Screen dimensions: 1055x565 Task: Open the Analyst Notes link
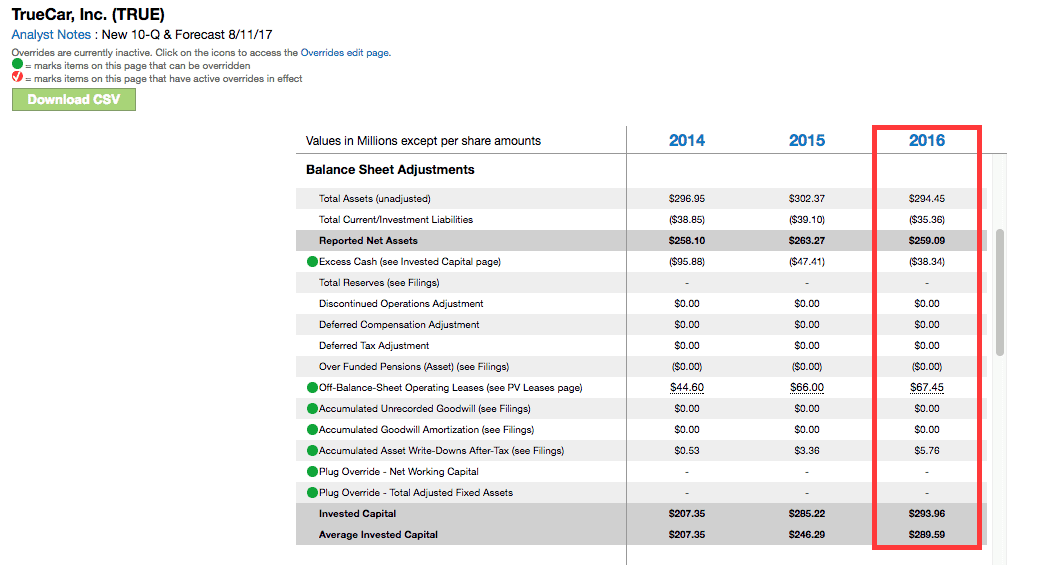(x=51, y=34)
